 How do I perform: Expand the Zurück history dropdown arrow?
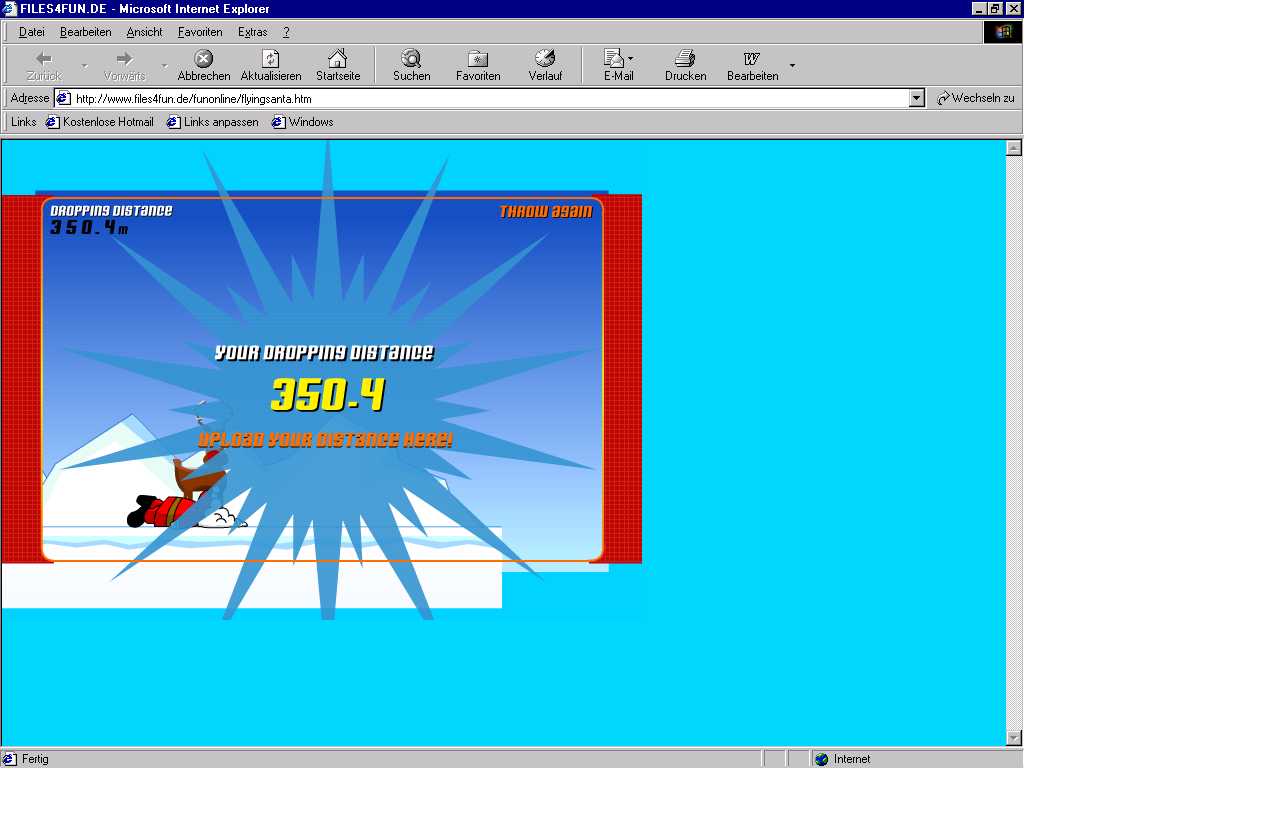point(84,66)
